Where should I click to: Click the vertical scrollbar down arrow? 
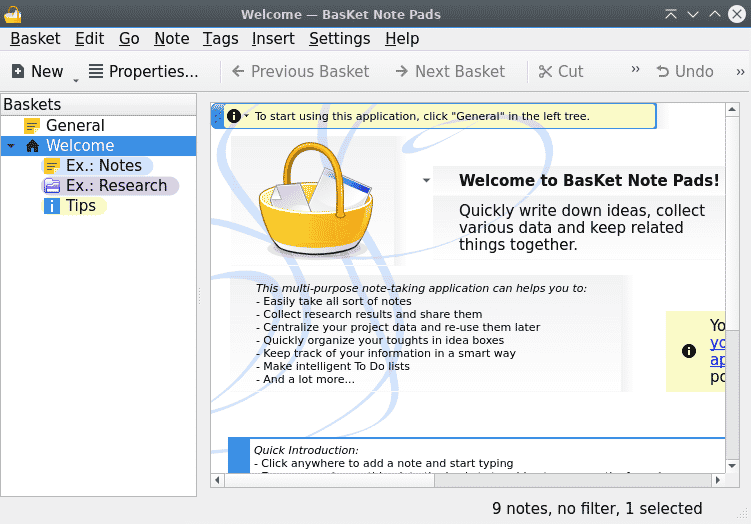(x=732, y=466)
